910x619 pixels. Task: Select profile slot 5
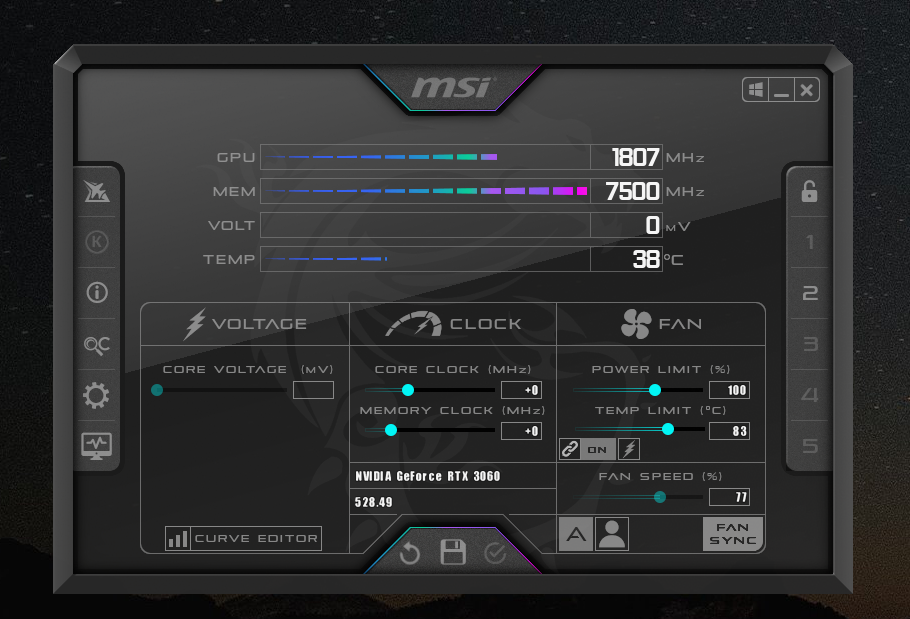(810, 446)
